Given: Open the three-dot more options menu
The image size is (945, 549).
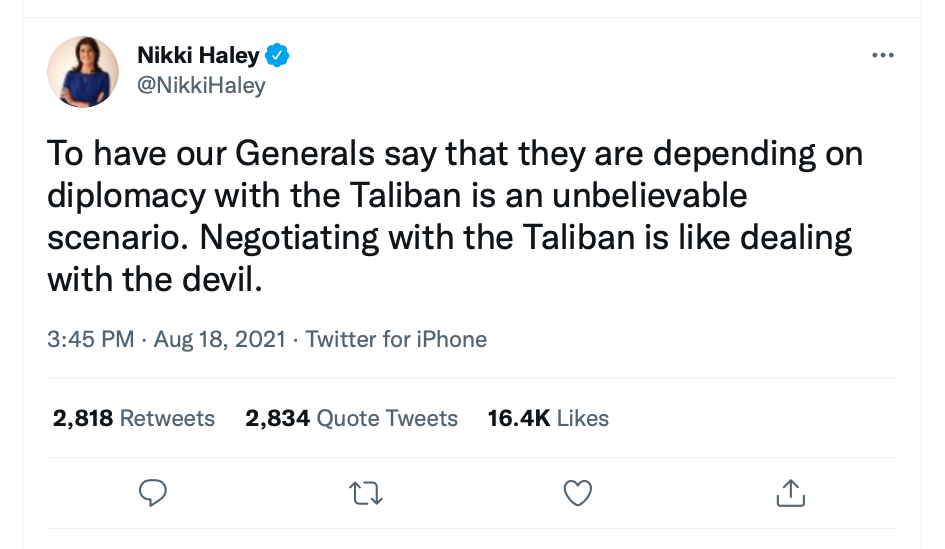Looking at the screenshot, I should coord(882,55).
